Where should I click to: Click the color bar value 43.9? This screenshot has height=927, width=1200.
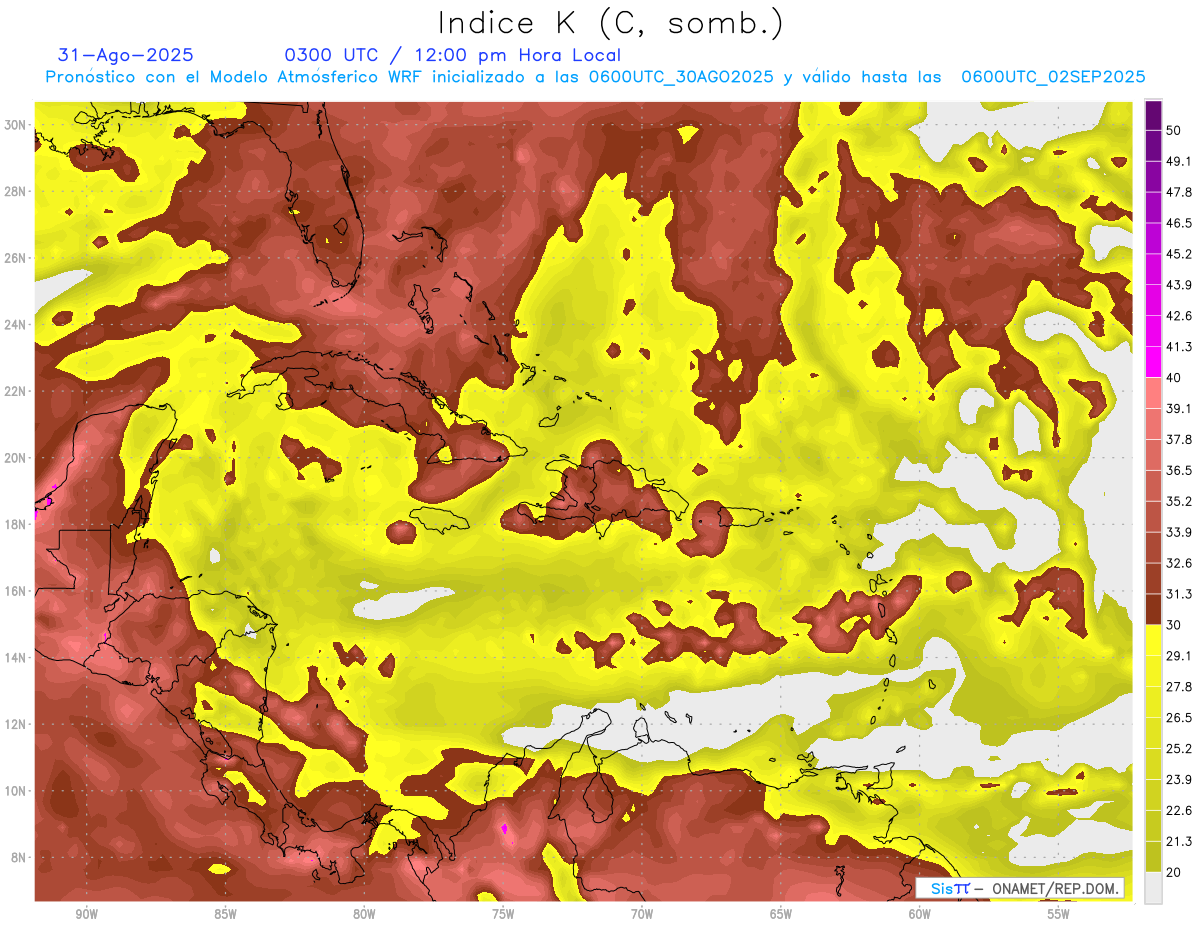[x=1179, y=285]
